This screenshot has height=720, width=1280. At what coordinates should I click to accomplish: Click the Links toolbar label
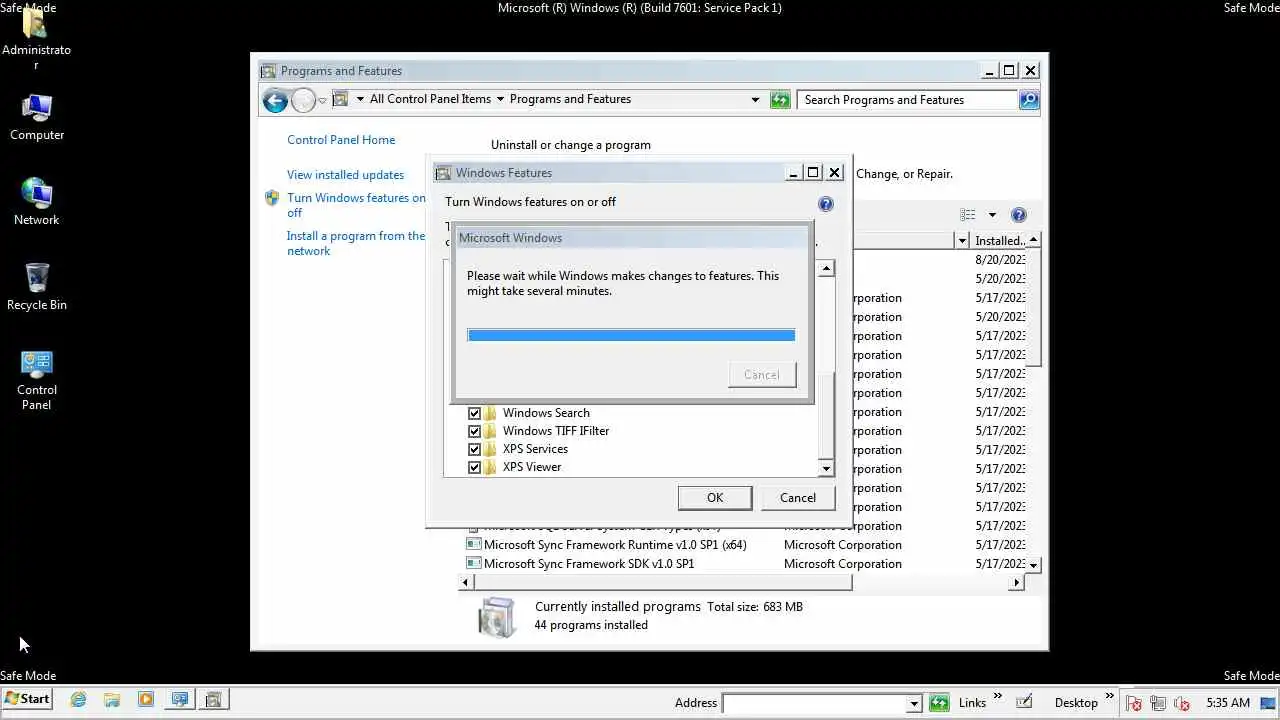click(972, 703)
